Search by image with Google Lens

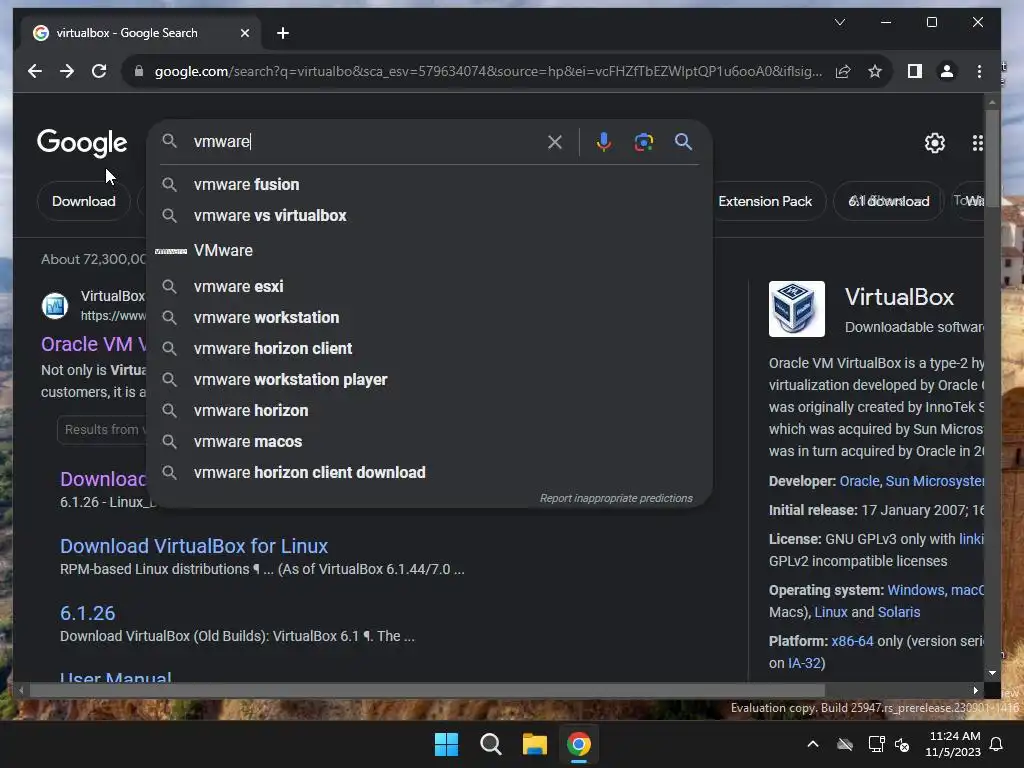coord(644,142)
